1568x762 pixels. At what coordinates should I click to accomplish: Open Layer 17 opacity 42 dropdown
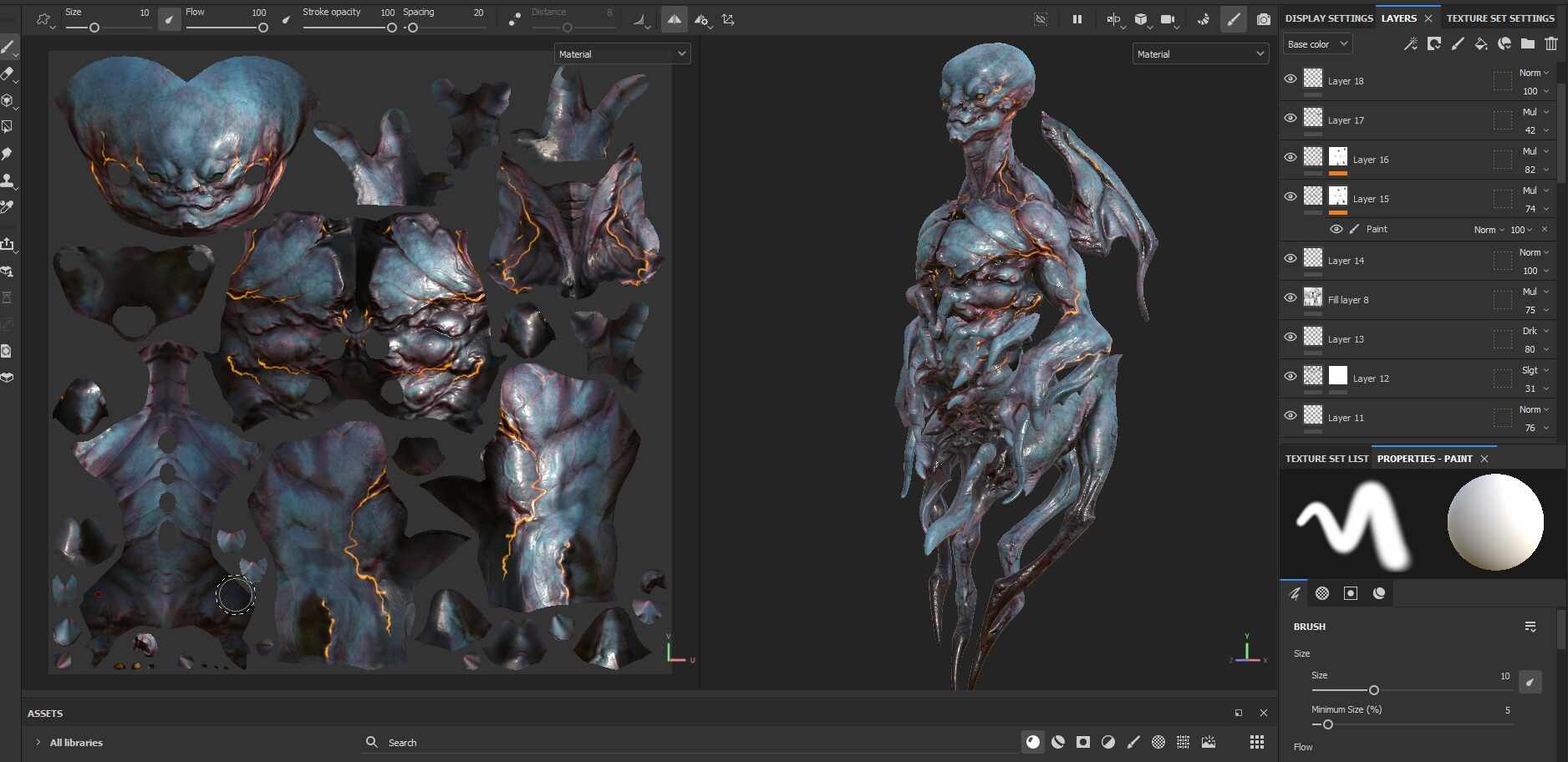pyautogui.click(x=1536, y=130)
